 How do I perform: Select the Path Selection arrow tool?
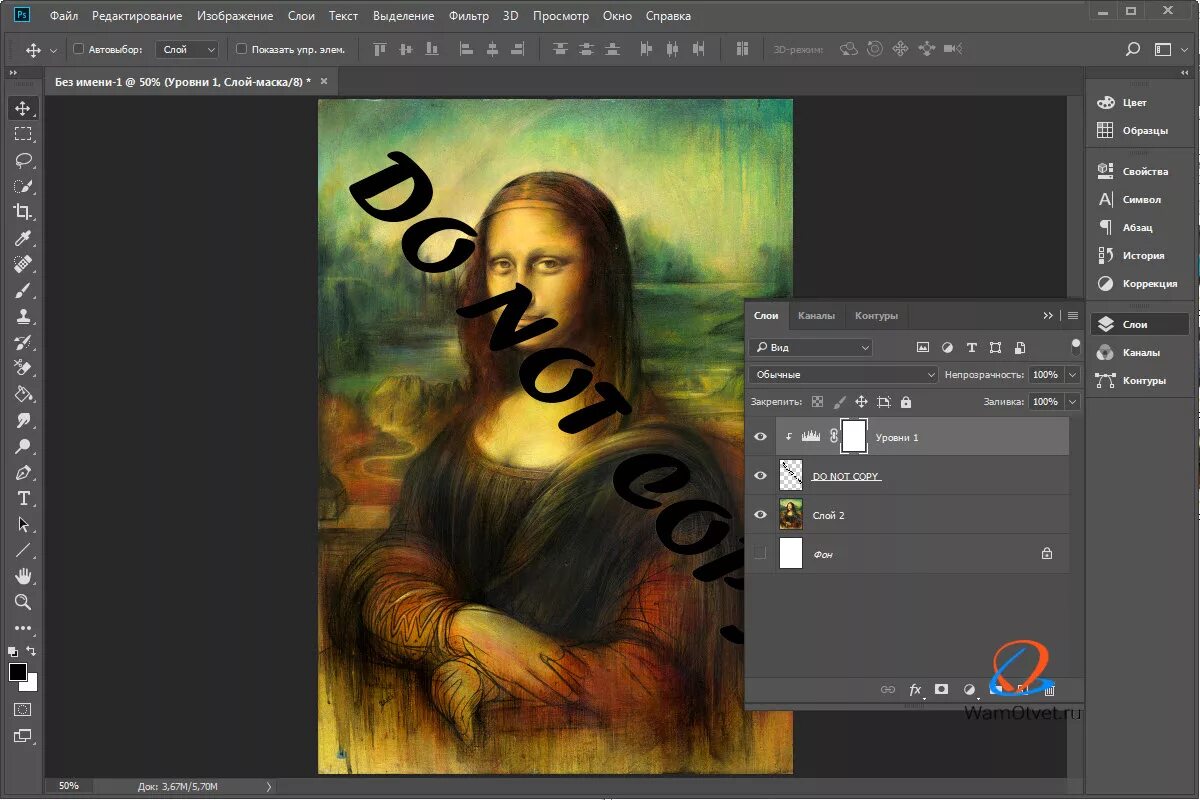pyautogui.click(x=22, y=524)
